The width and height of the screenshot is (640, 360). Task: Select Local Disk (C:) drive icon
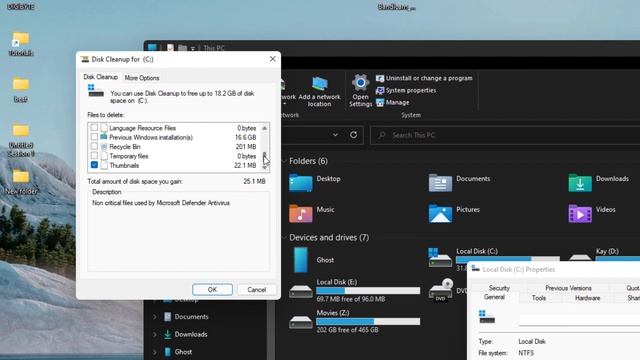click(x=440, y=258)
